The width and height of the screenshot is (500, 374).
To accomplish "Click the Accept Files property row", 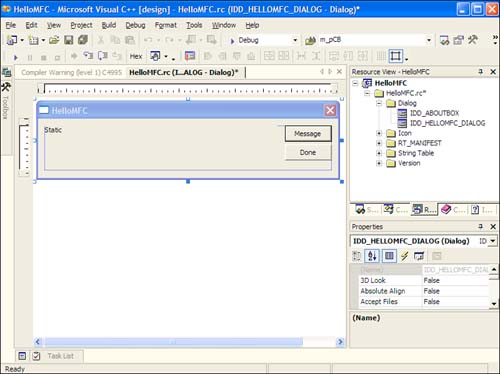I will (424, 302).
